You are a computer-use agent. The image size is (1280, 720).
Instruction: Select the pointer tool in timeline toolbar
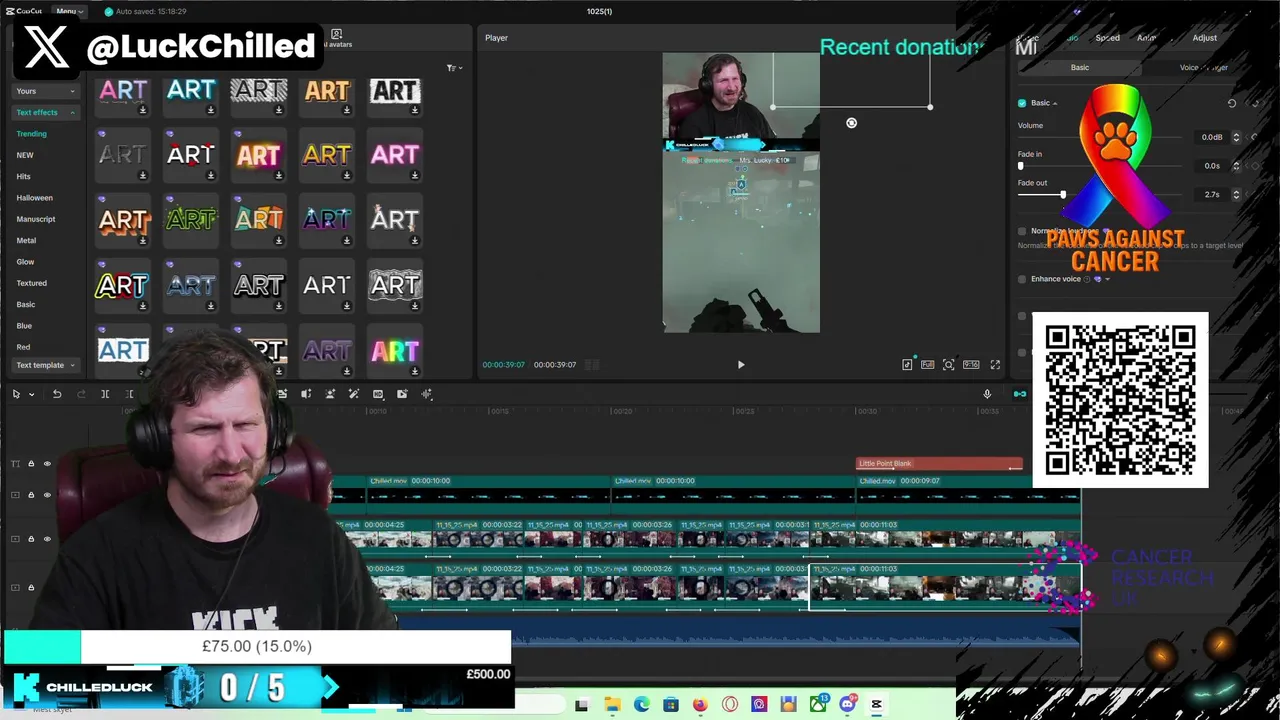(x=16, y=394)
